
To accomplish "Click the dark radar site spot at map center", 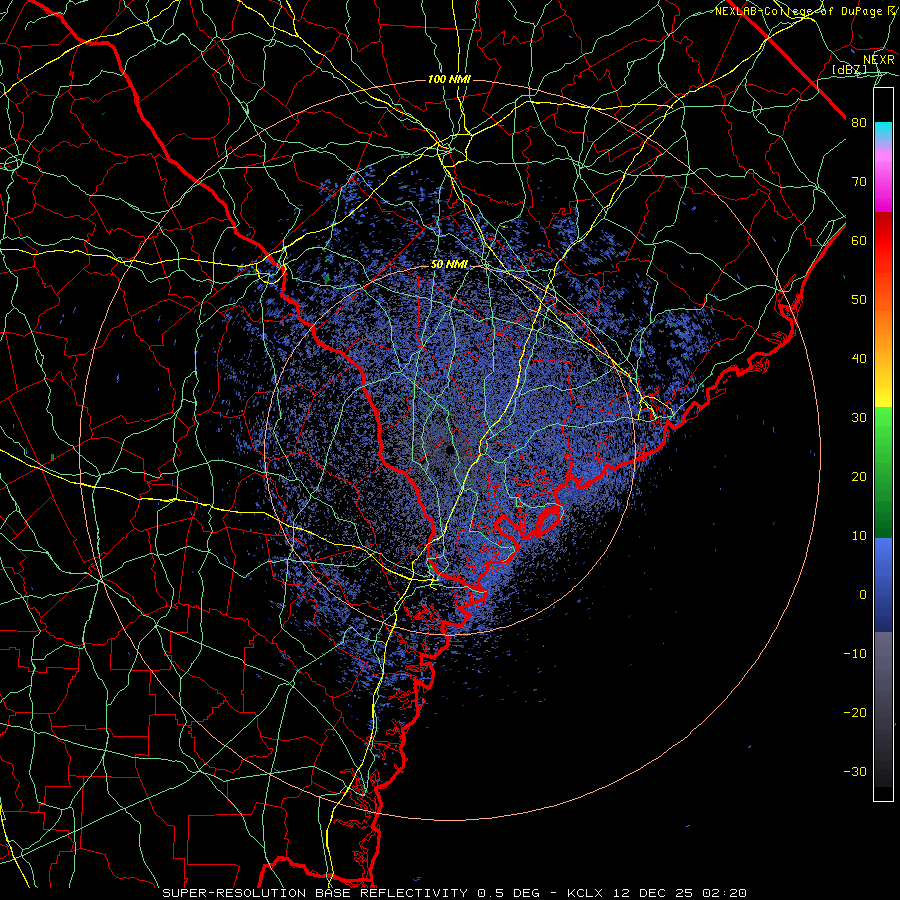I will click(450, 449).
